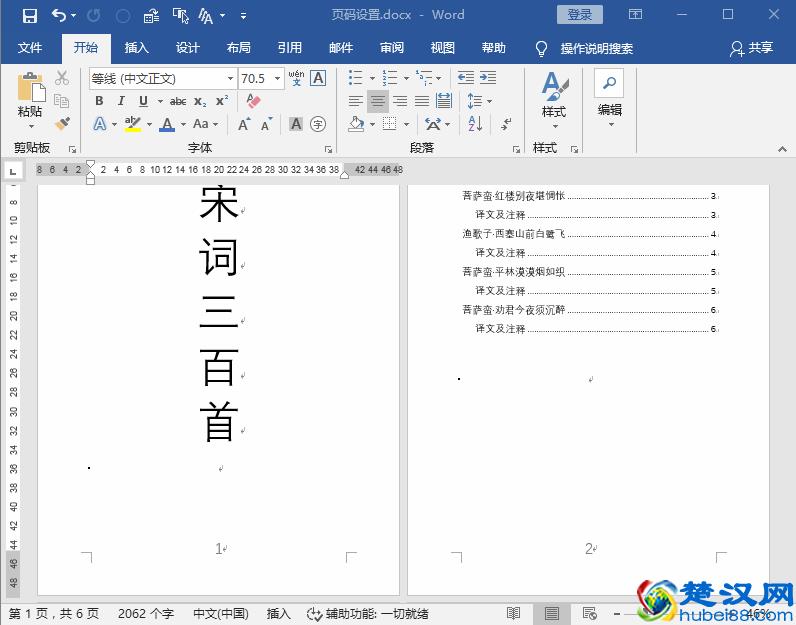Image resolution: width=796 pixels, height=625 pixels.
Task: Switch to the 设计 (Design) tab
Action: point(187,48)
